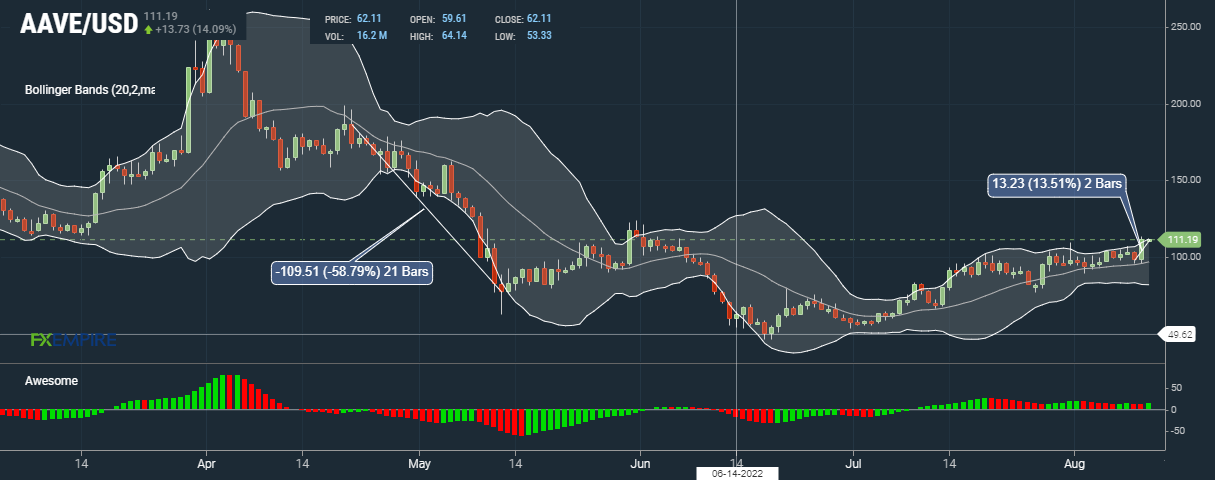This screenshot has width=1215, height=480.
Task: Click the Aug label on time axis
Action: [x=1074, y=465]
